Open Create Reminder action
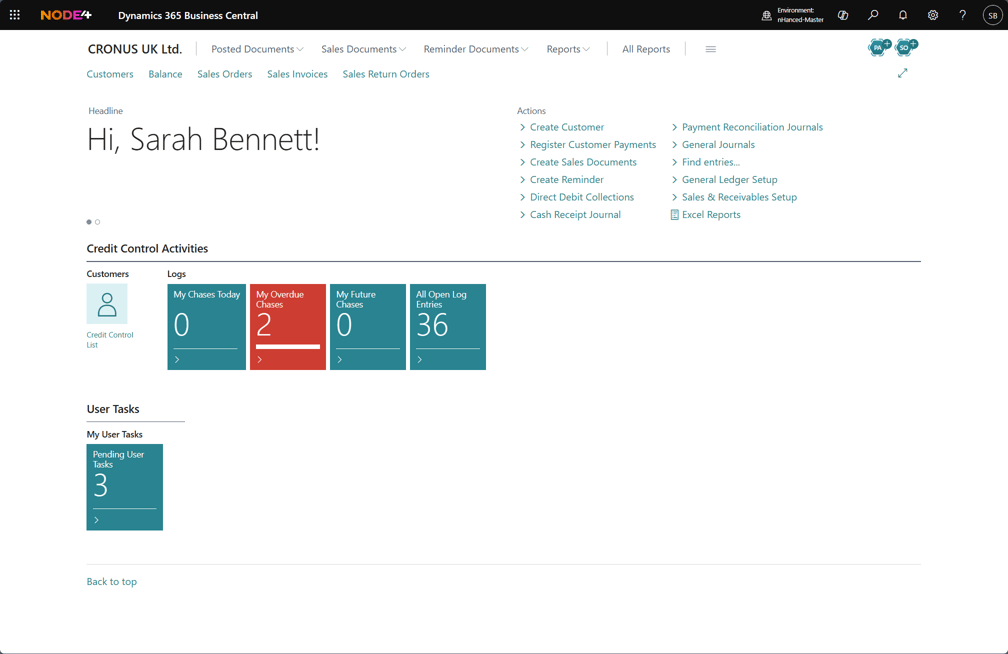Image resolution: width=1008 pixels, height=654 pixels. (566, 179)
